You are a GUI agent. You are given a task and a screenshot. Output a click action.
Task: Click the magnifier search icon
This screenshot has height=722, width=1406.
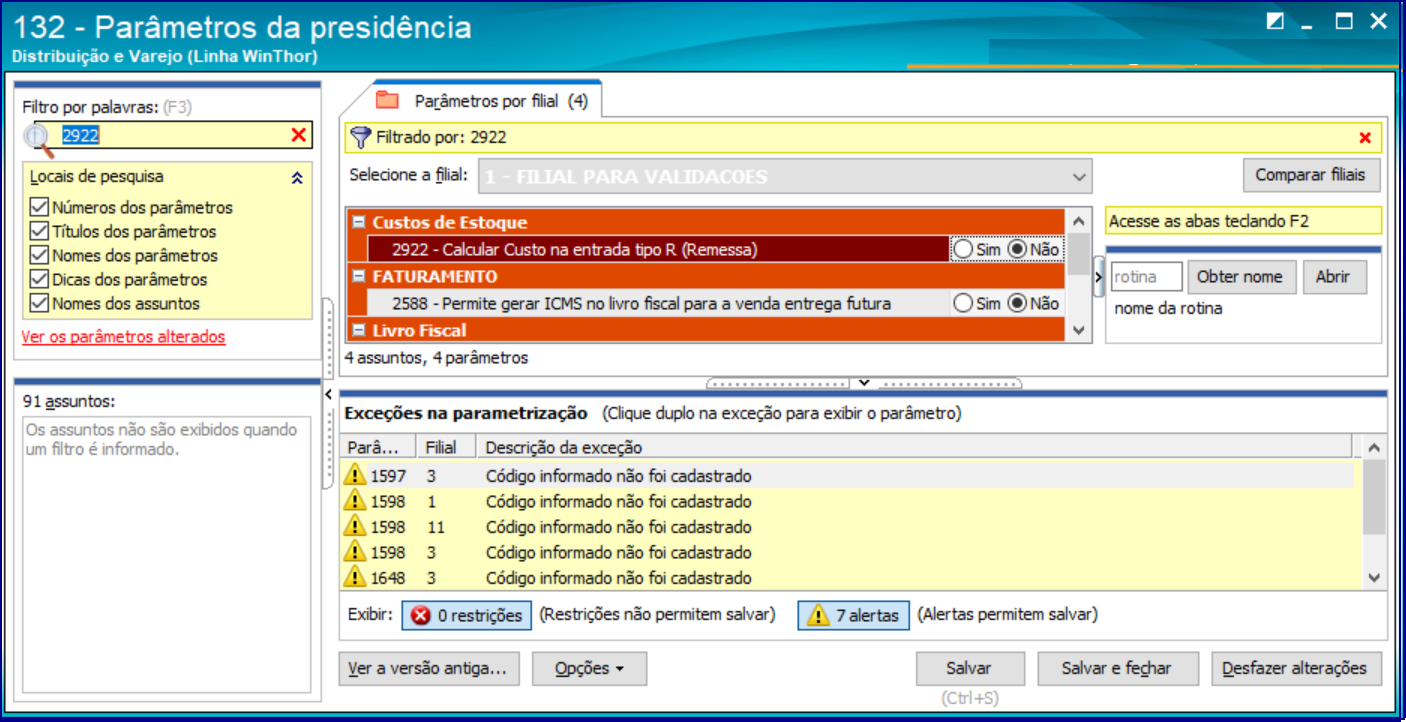(x=38, y=140)
